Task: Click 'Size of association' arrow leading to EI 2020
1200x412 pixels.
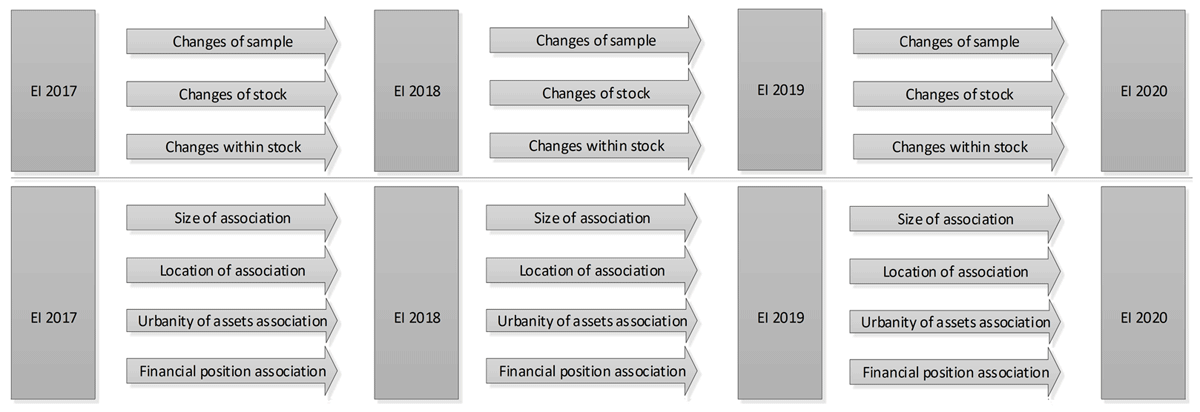Action: [x=955, y=220]
